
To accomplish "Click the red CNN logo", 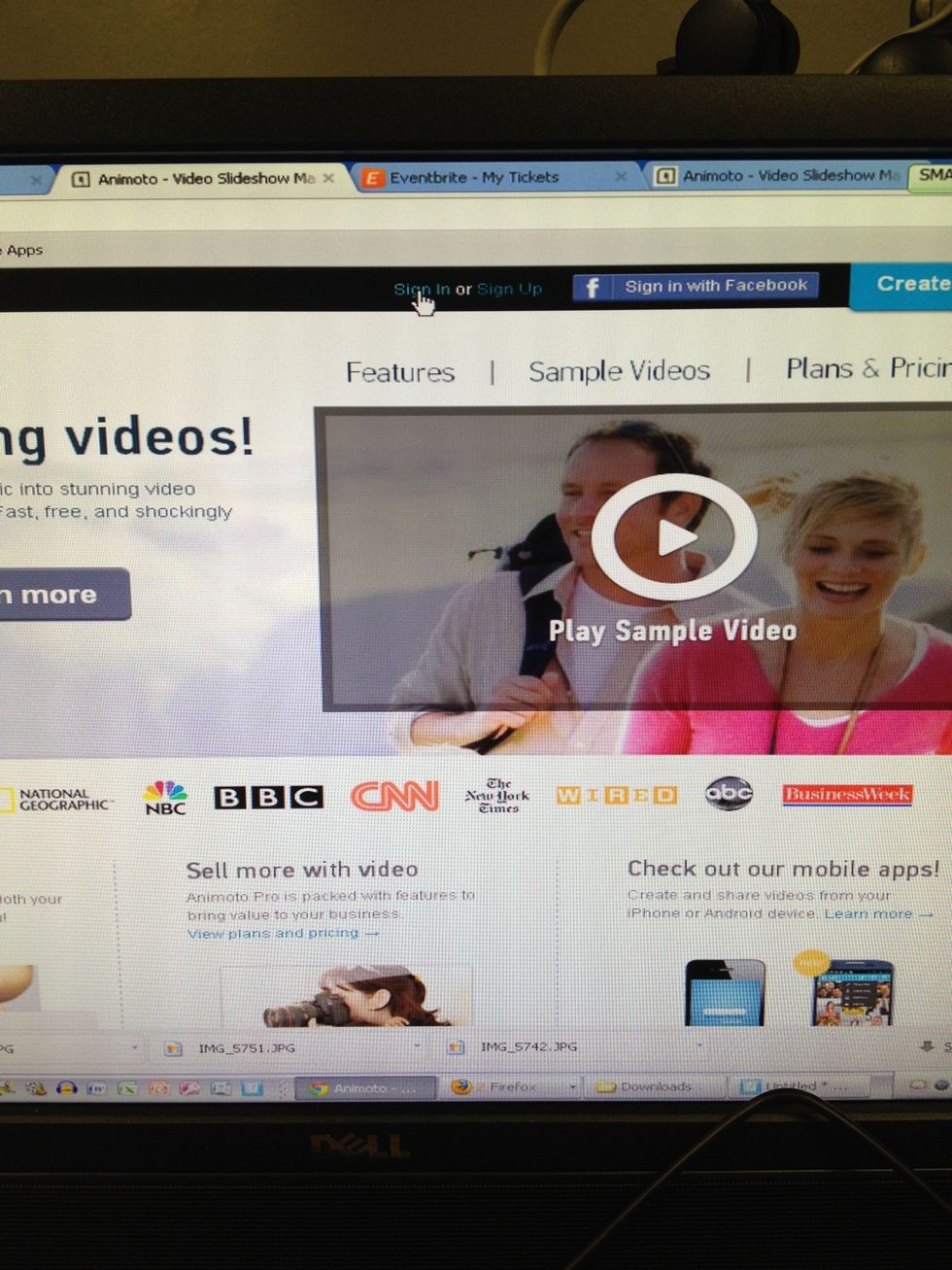I will point(394,796).
